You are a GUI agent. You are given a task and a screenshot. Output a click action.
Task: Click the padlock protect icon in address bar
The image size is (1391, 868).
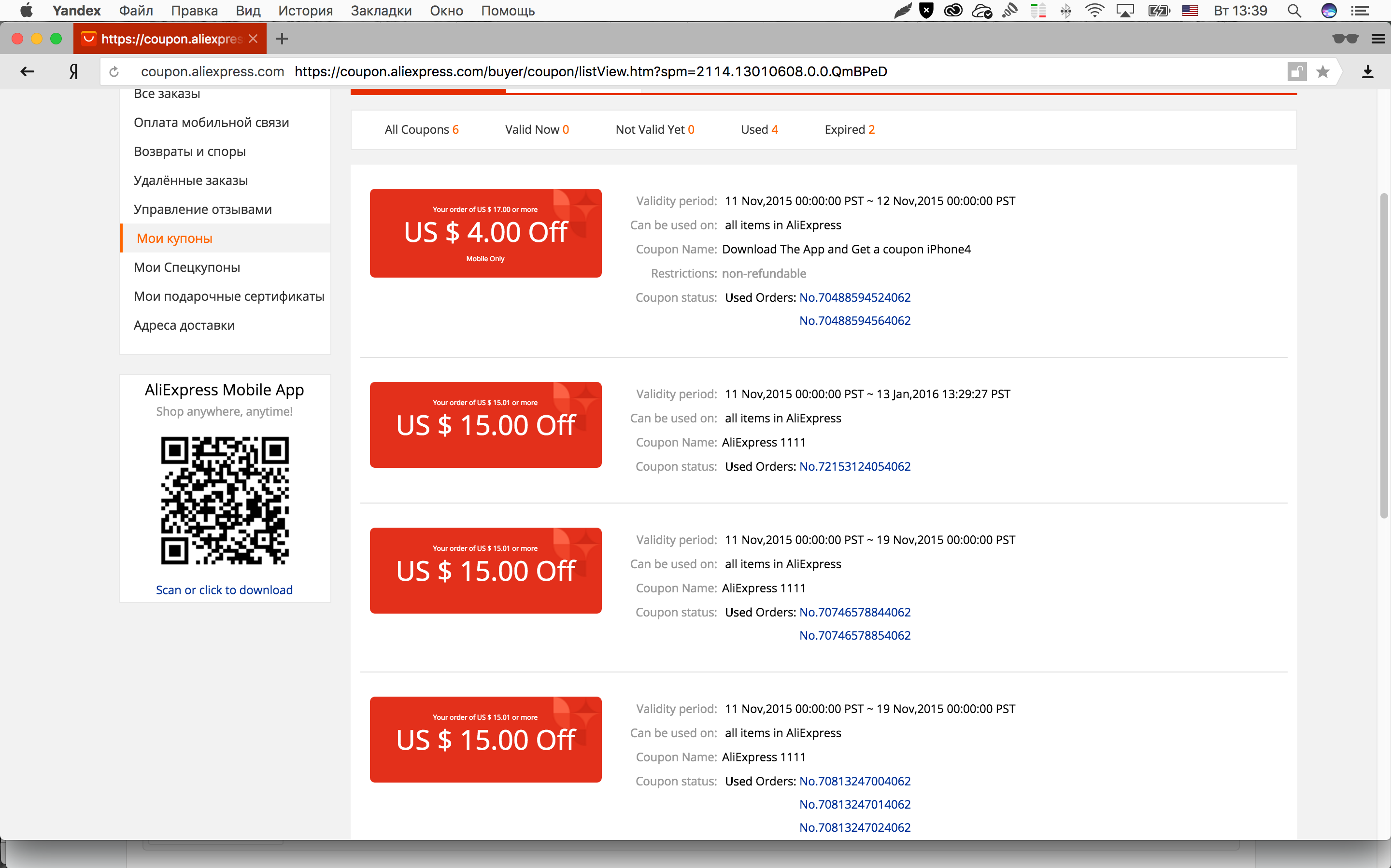[x=1296, y=72]
